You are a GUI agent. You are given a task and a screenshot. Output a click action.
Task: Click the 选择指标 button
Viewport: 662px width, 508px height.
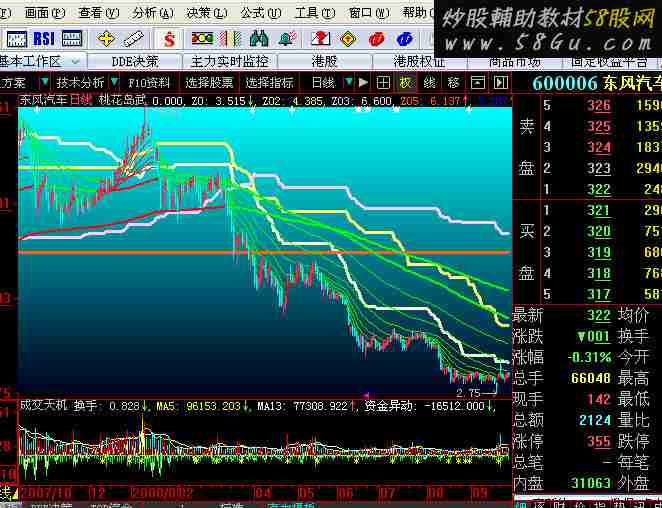[x=269, y=82]
